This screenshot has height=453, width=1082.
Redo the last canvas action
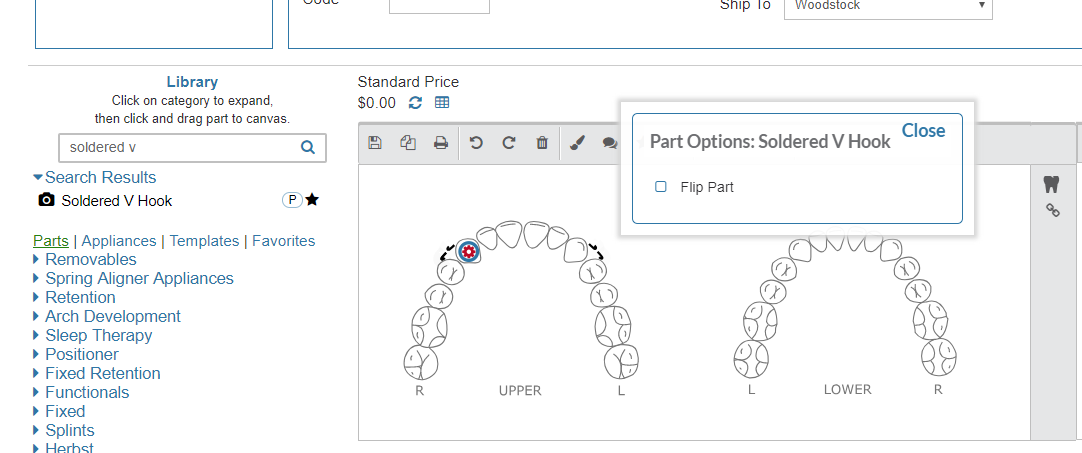coord(509,143)
